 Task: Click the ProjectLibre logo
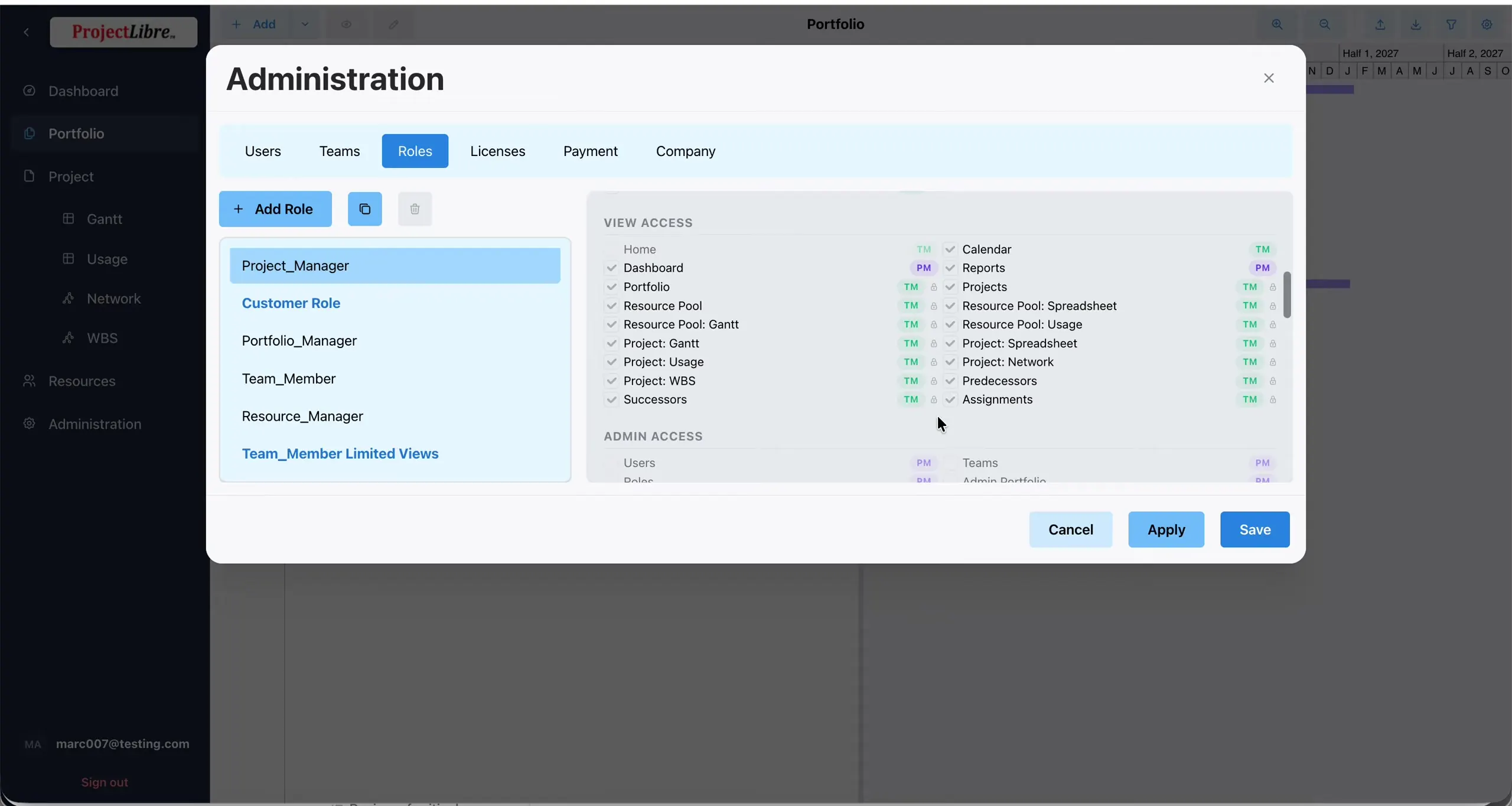point(123,32)
